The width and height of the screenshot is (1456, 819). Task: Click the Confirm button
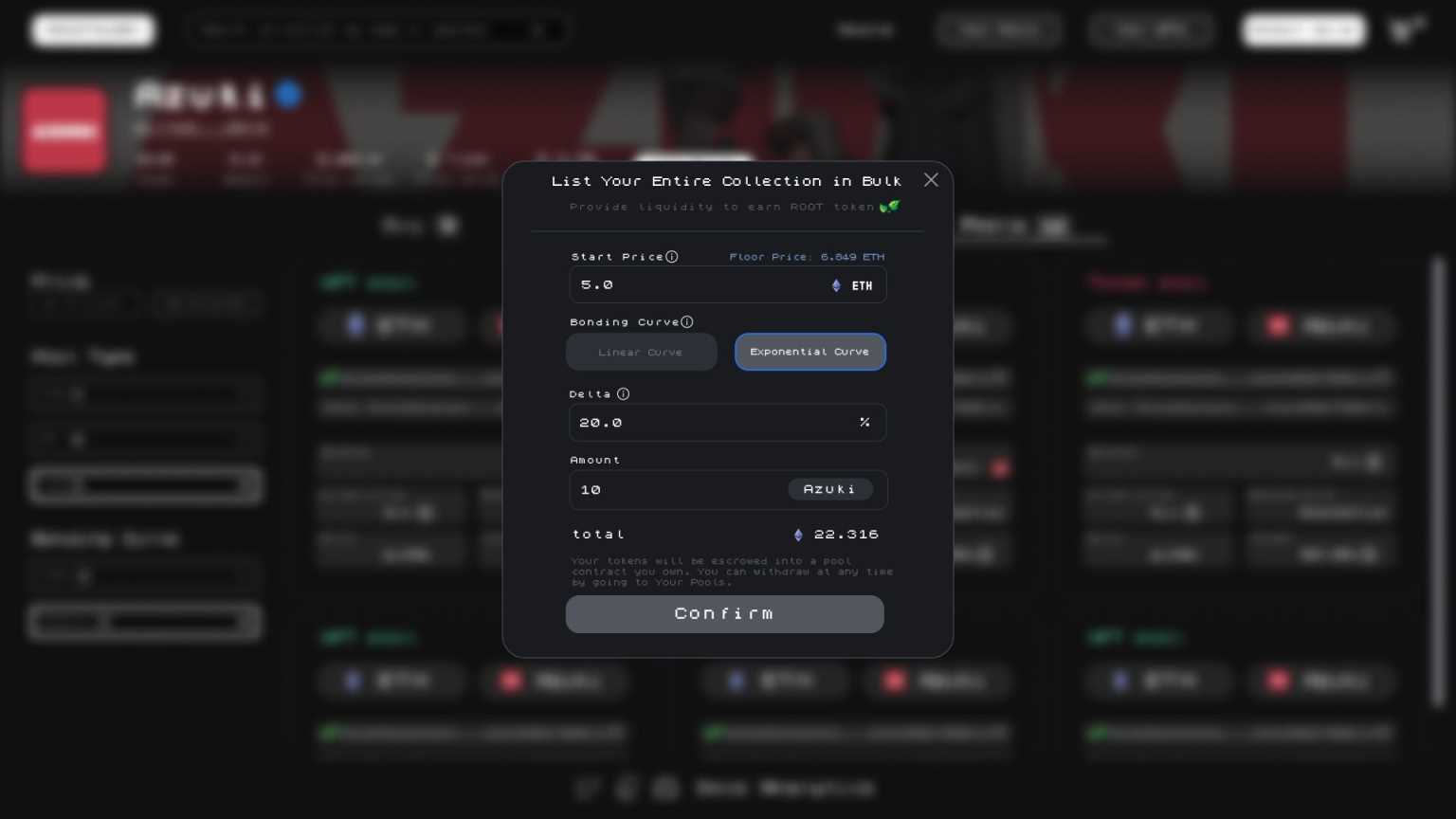tap(725, 614)
